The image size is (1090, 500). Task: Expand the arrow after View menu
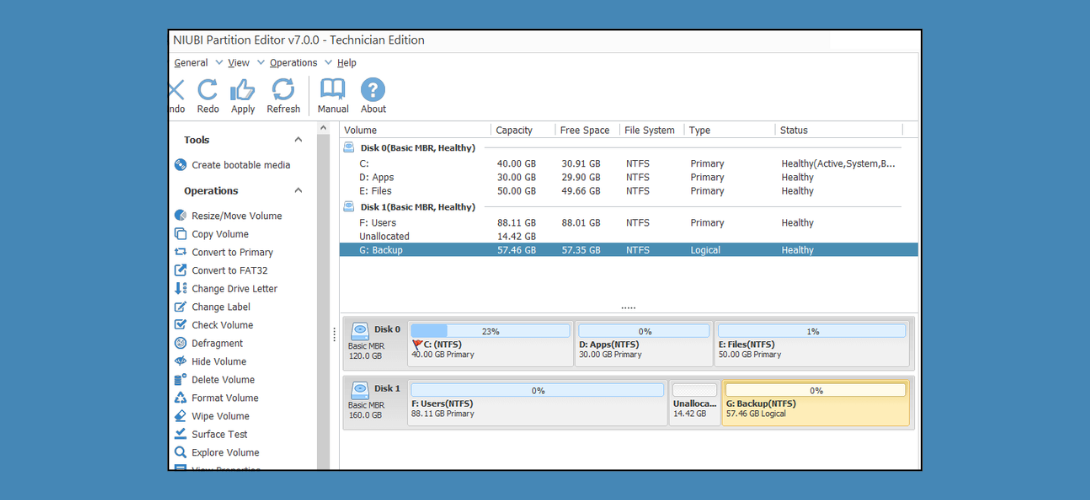tap(261, 63)
